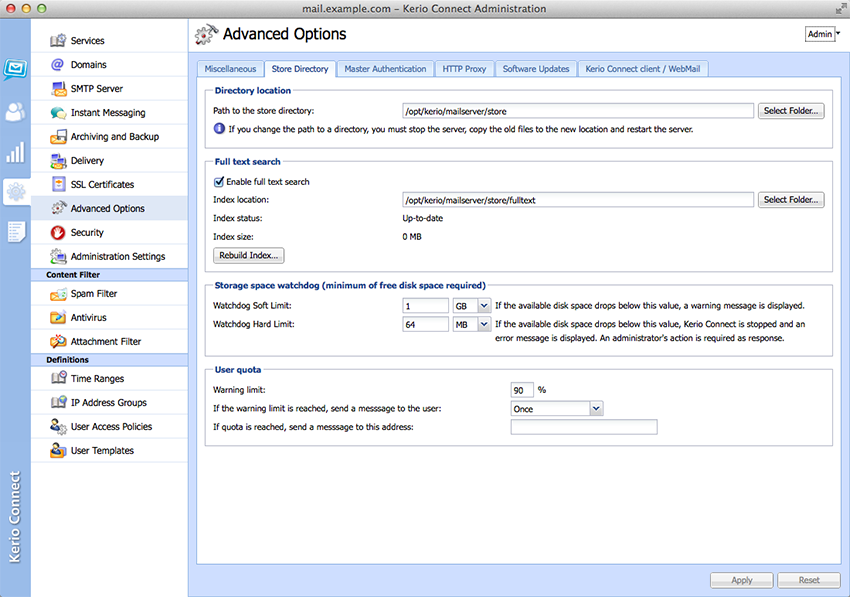Open the Antivirus icon

[58, 318]
